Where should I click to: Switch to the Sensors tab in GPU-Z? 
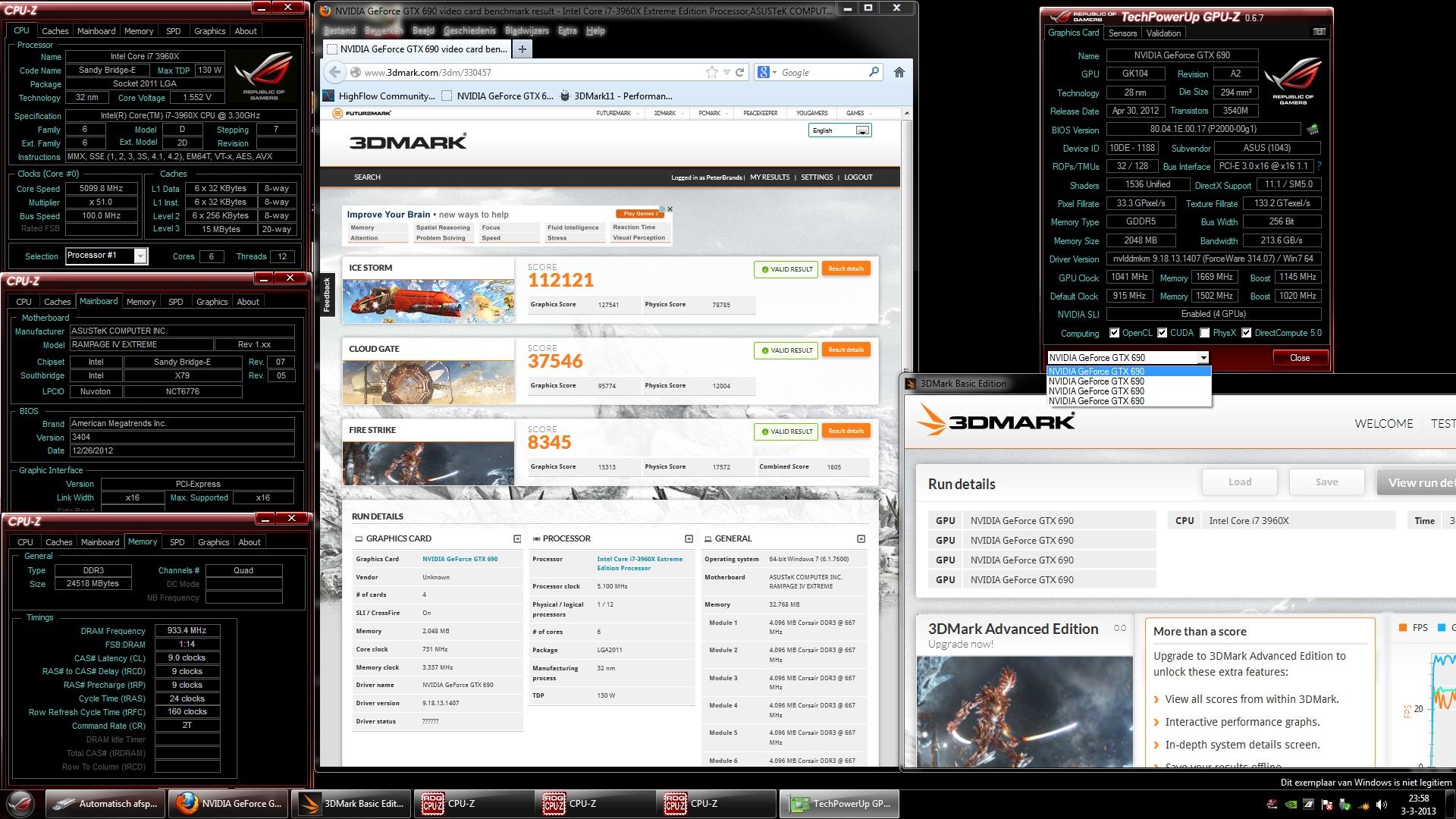coord(1122,33)
